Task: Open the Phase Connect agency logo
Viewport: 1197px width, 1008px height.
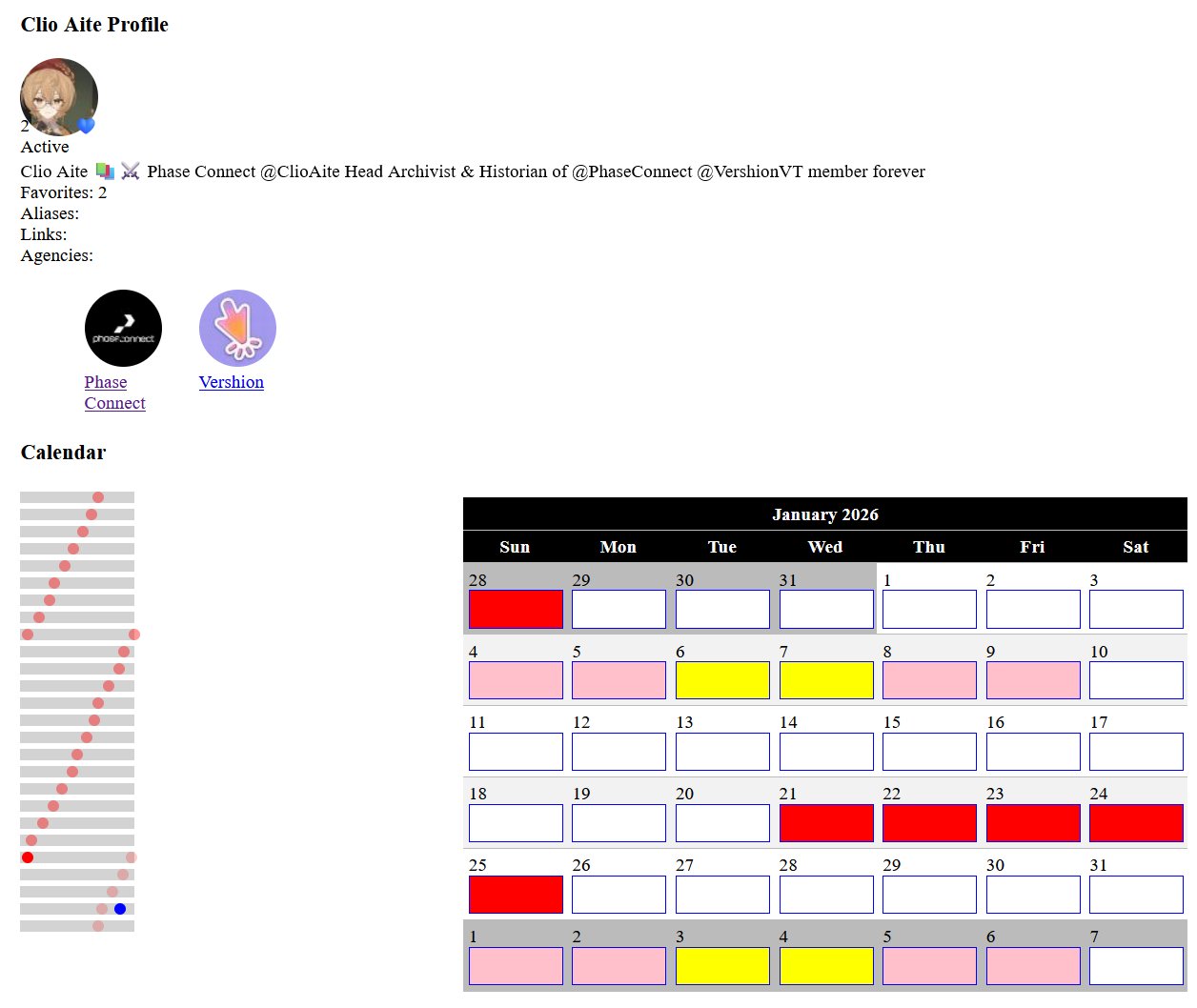Action: 123,328
